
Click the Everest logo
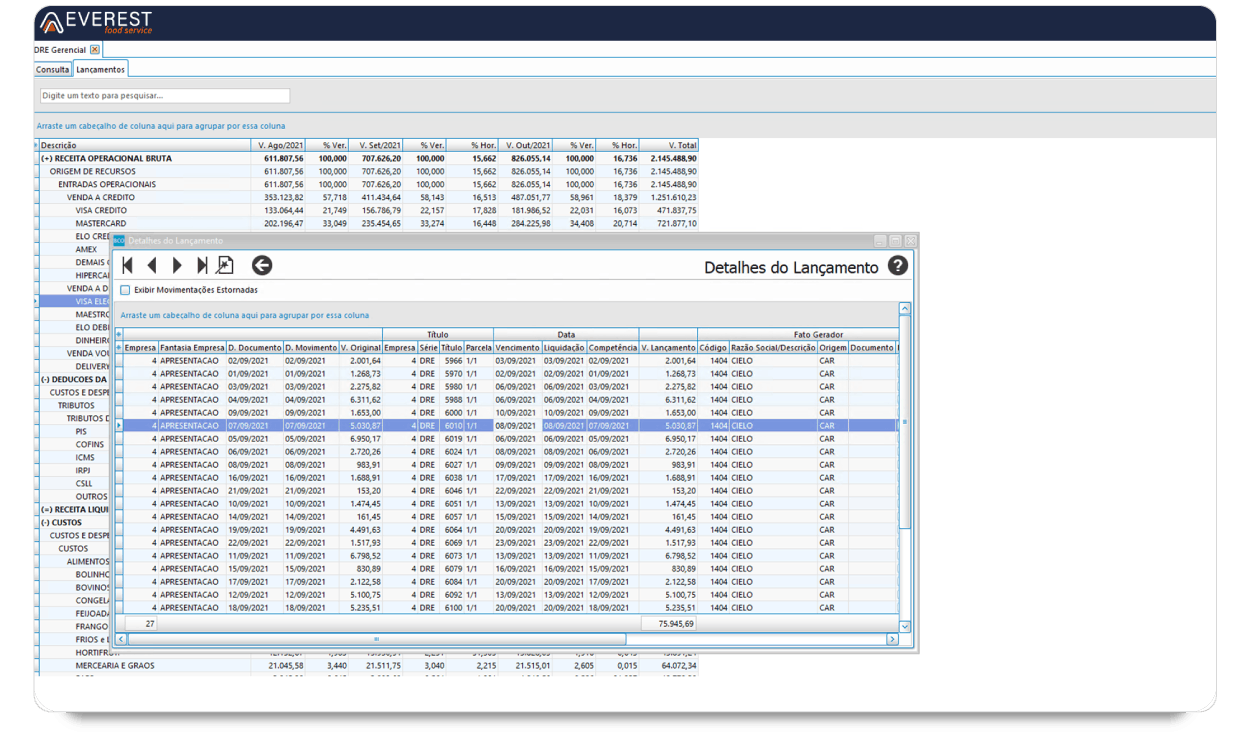tap(96, 22)
